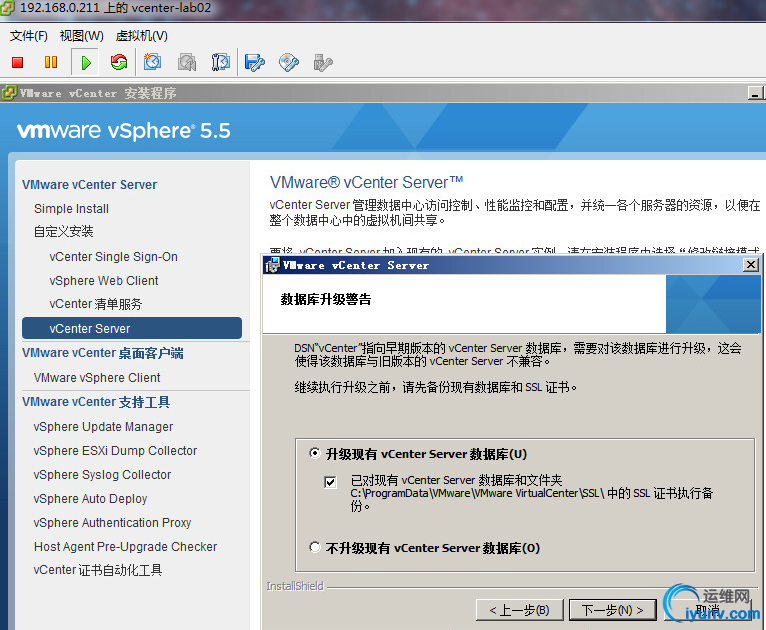
Task: Select vCenter 证书自动化工具 entry
Action: 98,570
